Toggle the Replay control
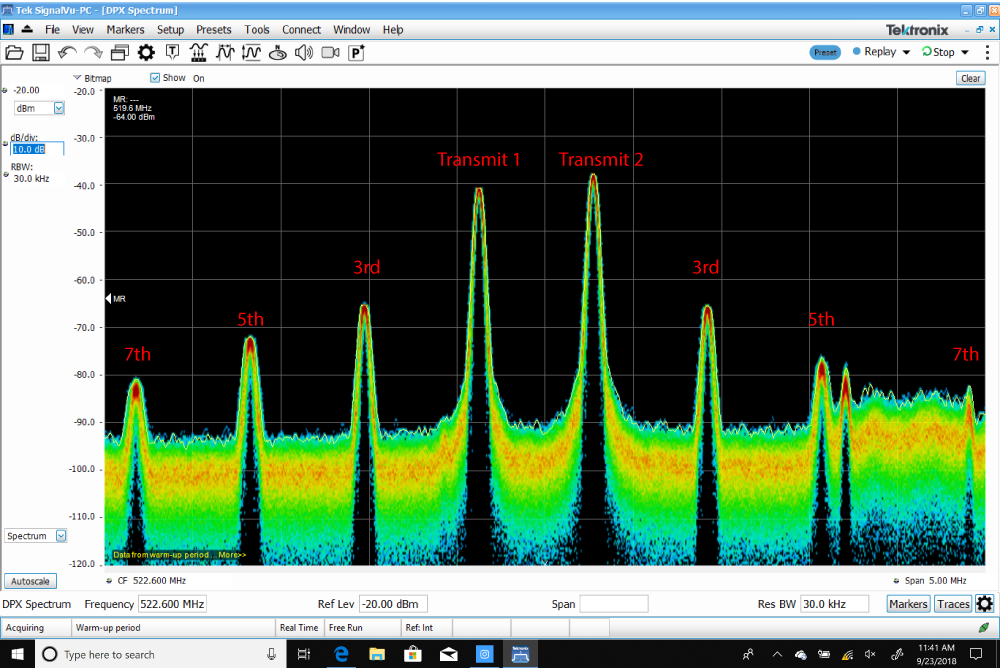Viewport: 1000px width, 668px height. [880, 52]
